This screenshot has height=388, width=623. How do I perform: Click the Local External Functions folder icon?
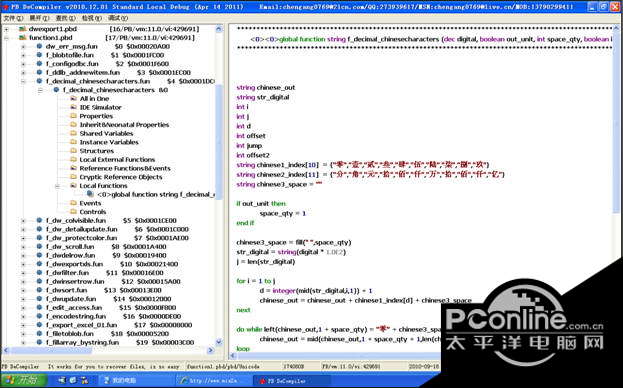coord(74,160)
